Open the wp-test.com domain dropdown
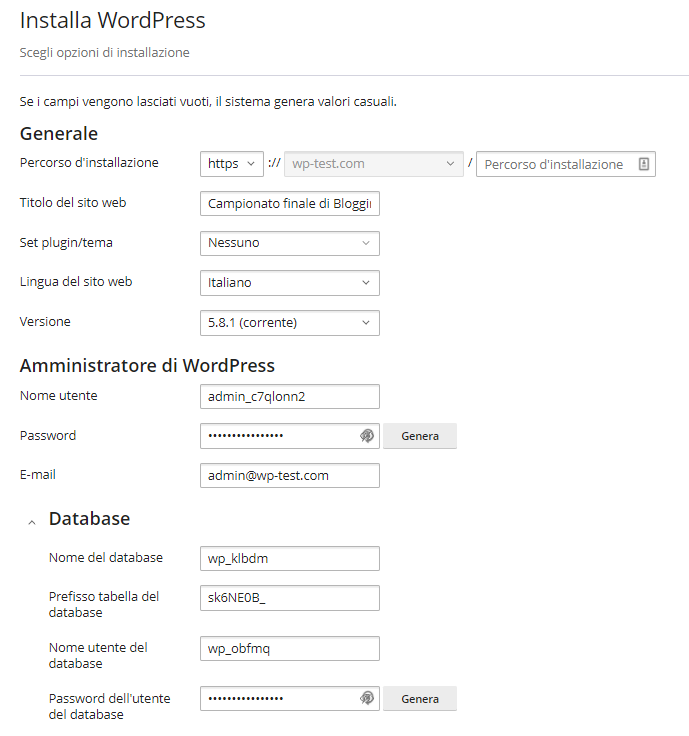The image size is (689, 736). coord(374,164)
